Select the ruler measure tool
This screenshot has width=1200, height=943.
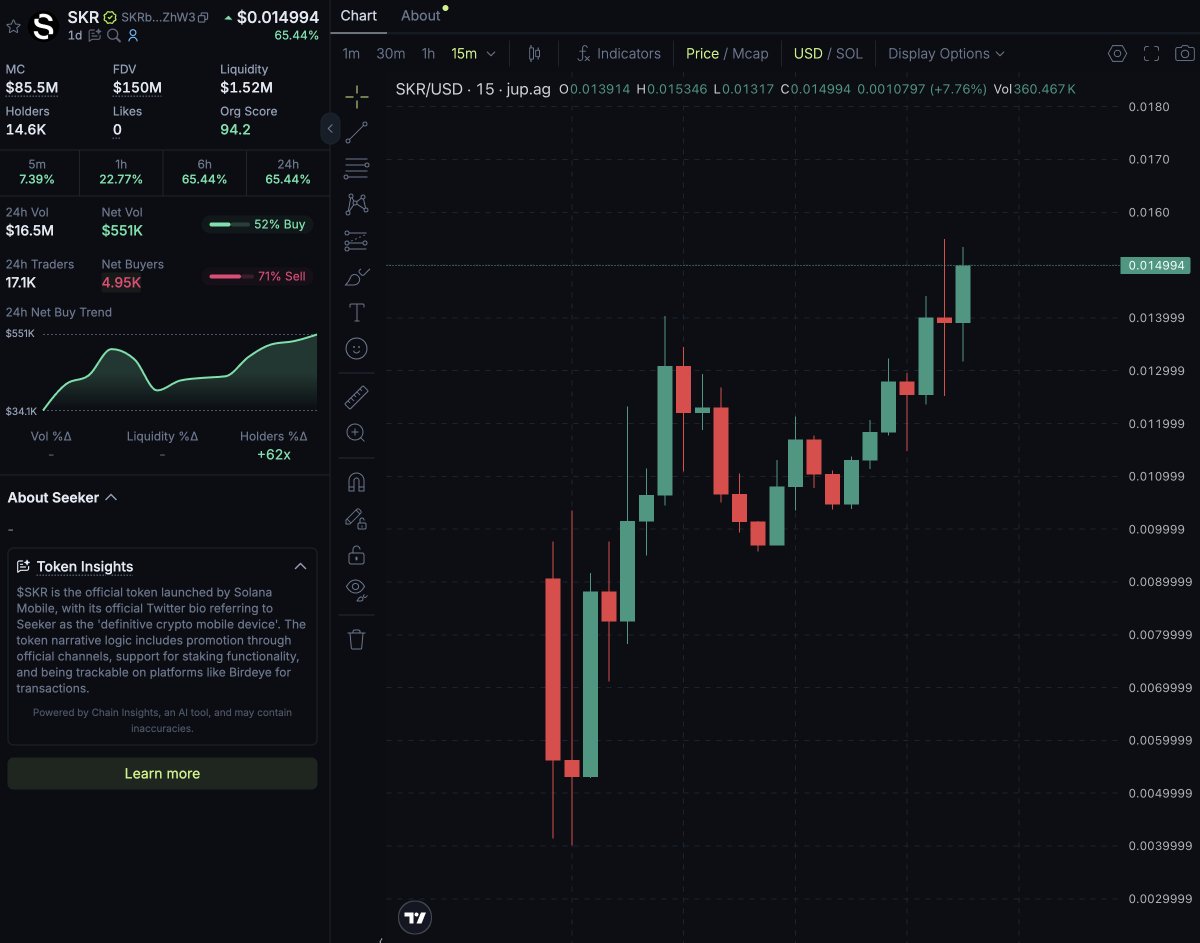(x=357, y=398)
